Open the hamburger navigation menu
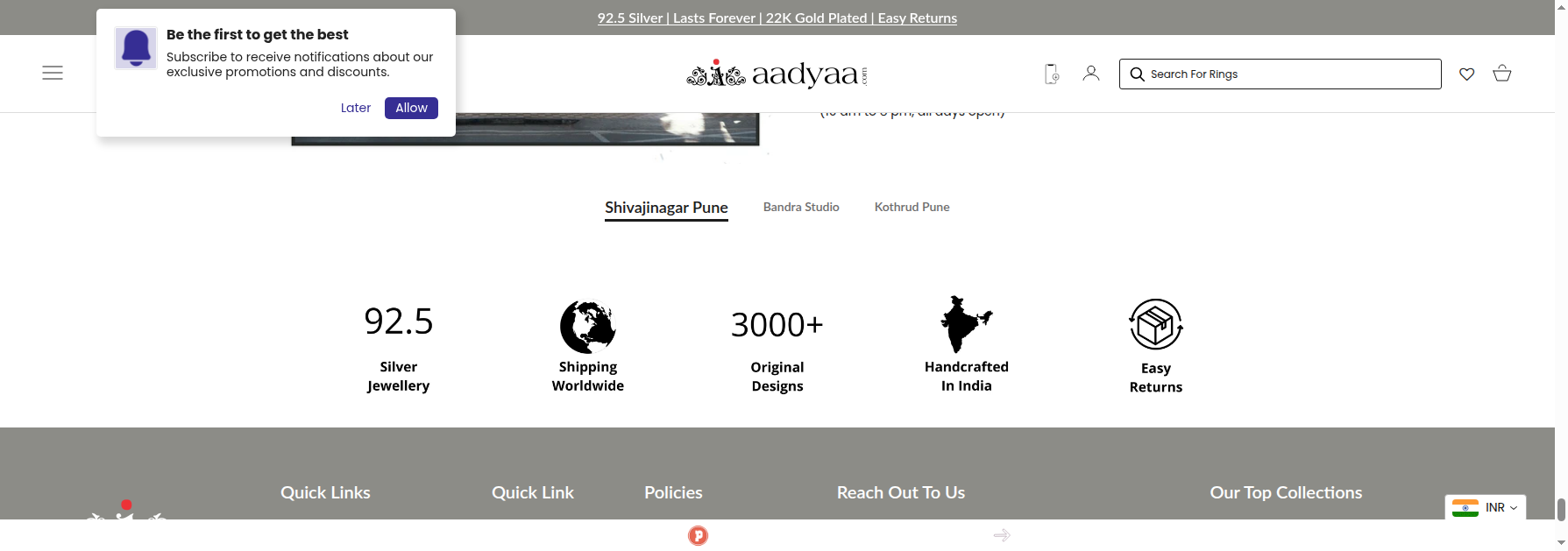Viewport: 1568px width, 551px height. coord(53,73)
